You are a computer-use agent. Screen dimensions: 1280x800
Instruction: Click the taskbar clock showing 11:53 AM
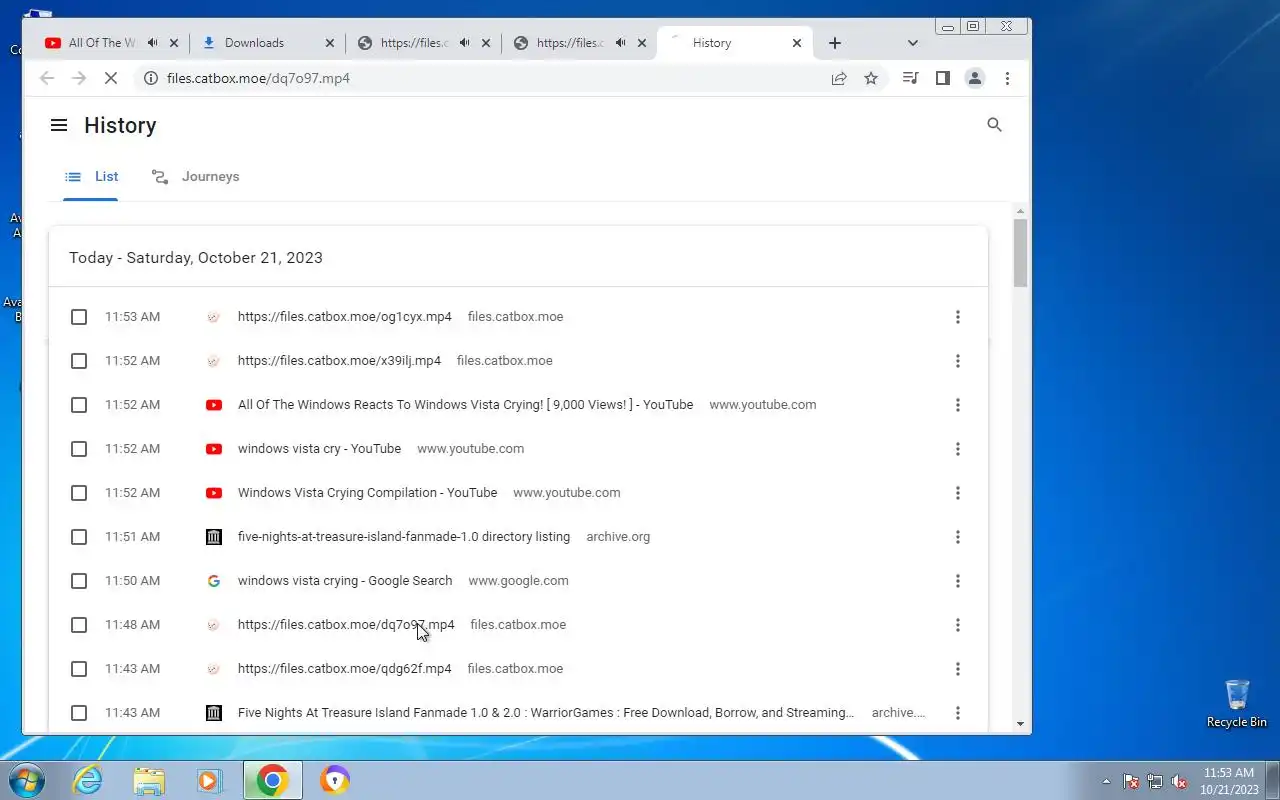click(x=1229, y=781)
